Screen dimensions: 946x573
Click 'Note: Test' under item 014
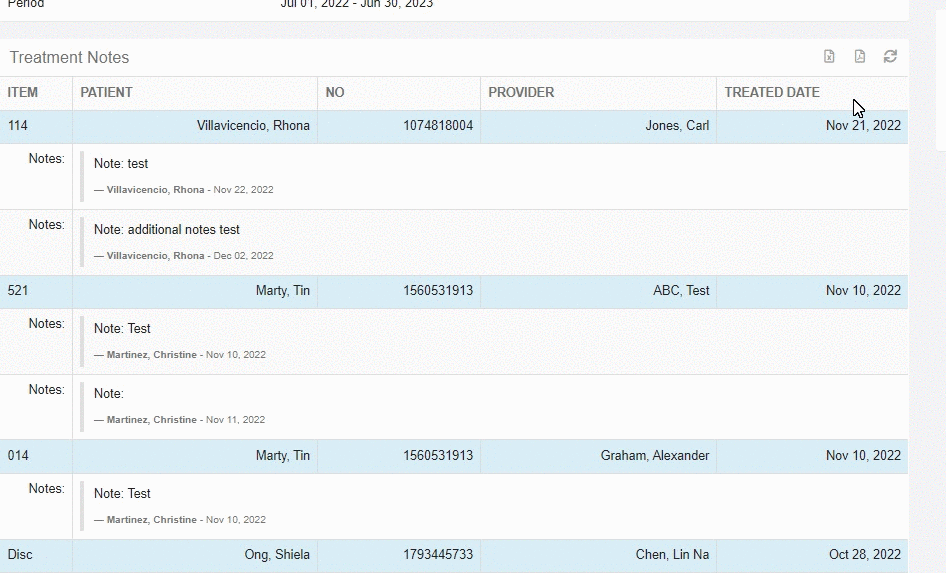[x=122, y=493]
